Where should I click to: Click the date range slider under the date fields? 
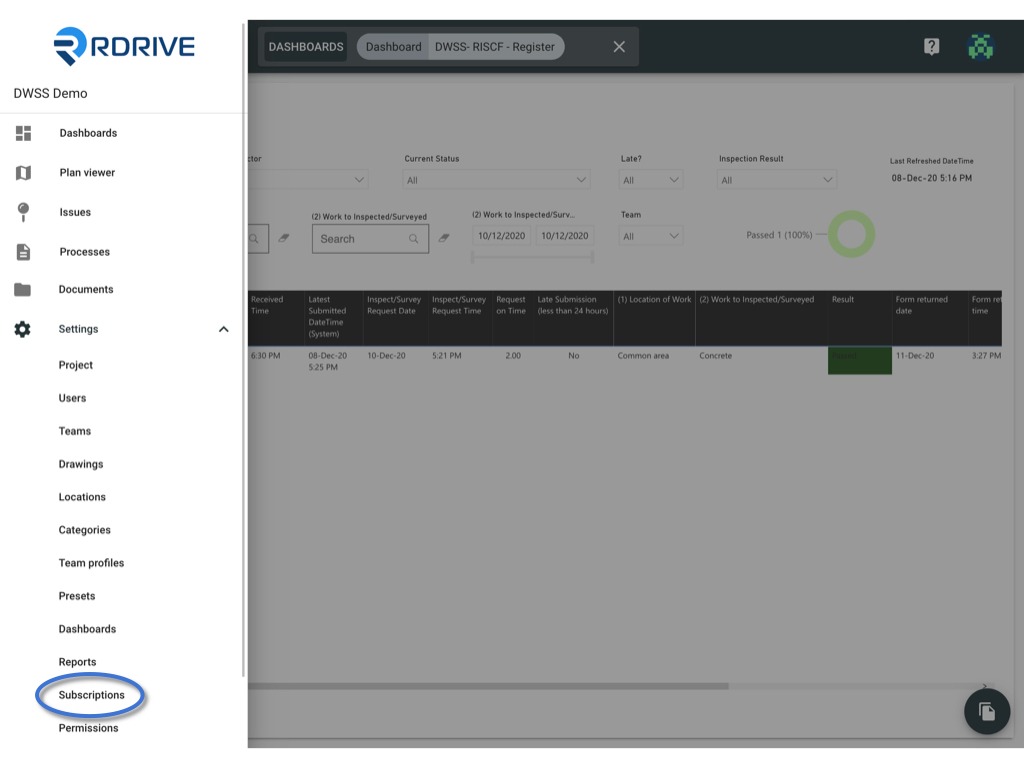click(x=532, y=258)
